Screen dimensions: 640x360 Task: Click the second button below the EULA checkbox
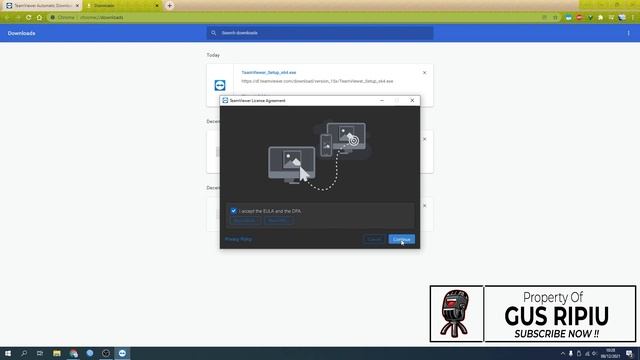[278, 221]
